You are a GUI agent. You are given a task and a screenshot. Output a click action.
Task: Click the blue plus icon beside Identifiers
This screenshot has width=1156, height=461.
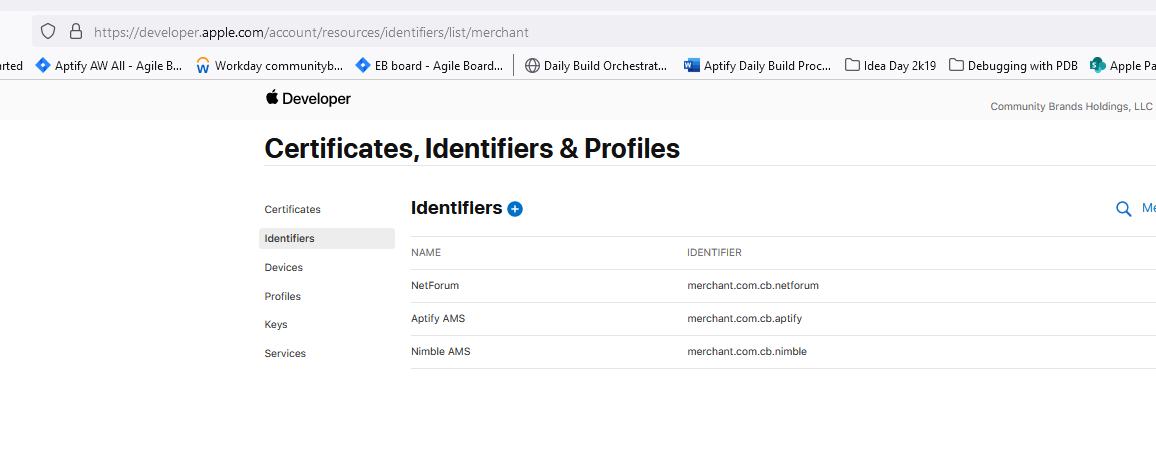point(515,209)
